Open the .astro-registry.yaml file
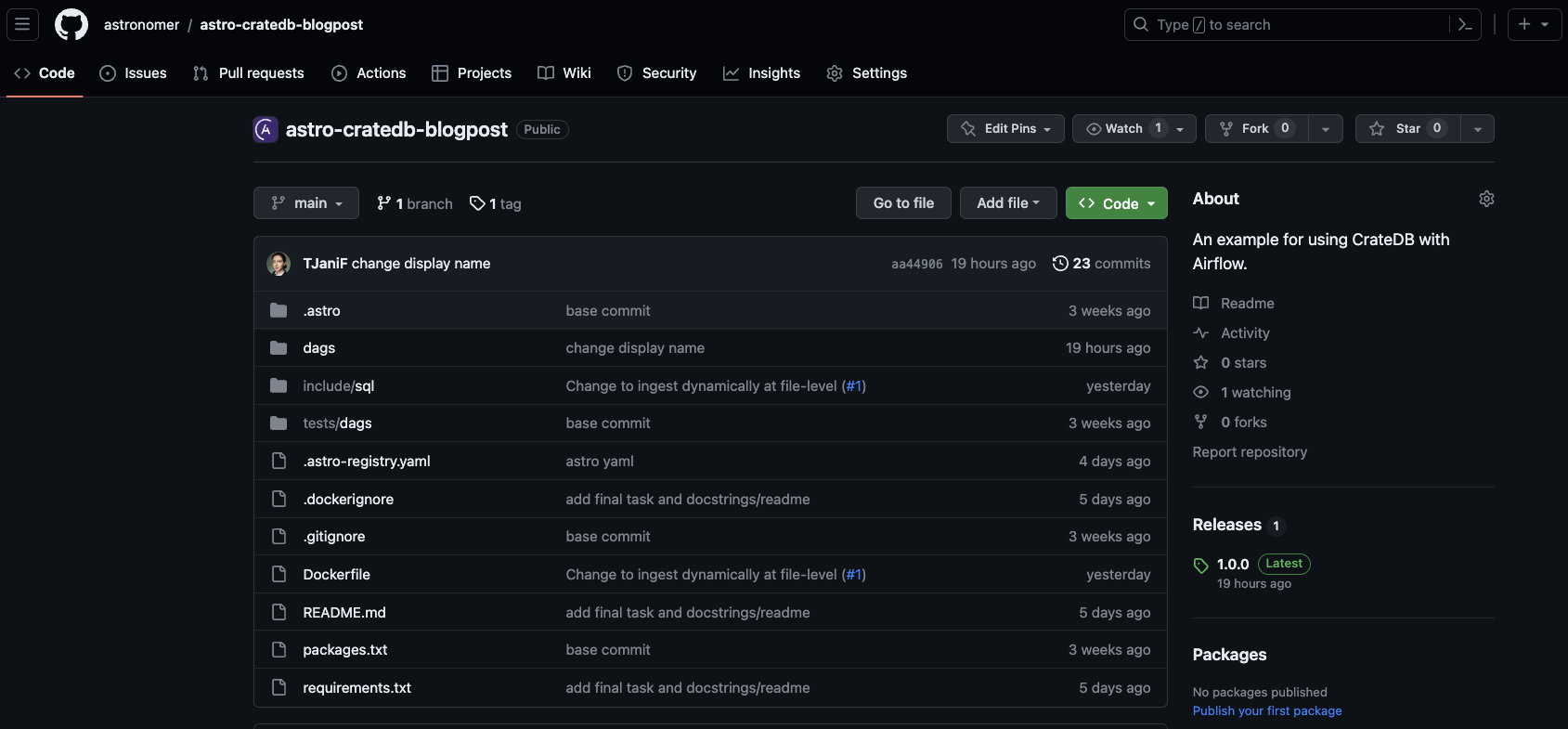 click(x=367, y=461)
